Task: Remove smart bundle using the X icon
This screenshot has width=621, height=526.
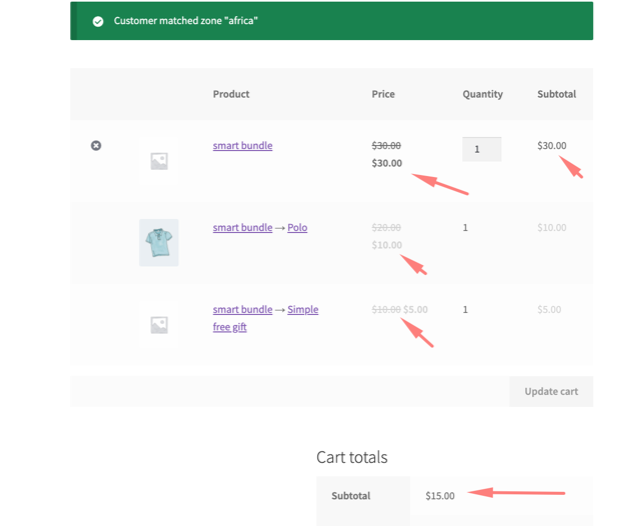Action: [96, 146]
